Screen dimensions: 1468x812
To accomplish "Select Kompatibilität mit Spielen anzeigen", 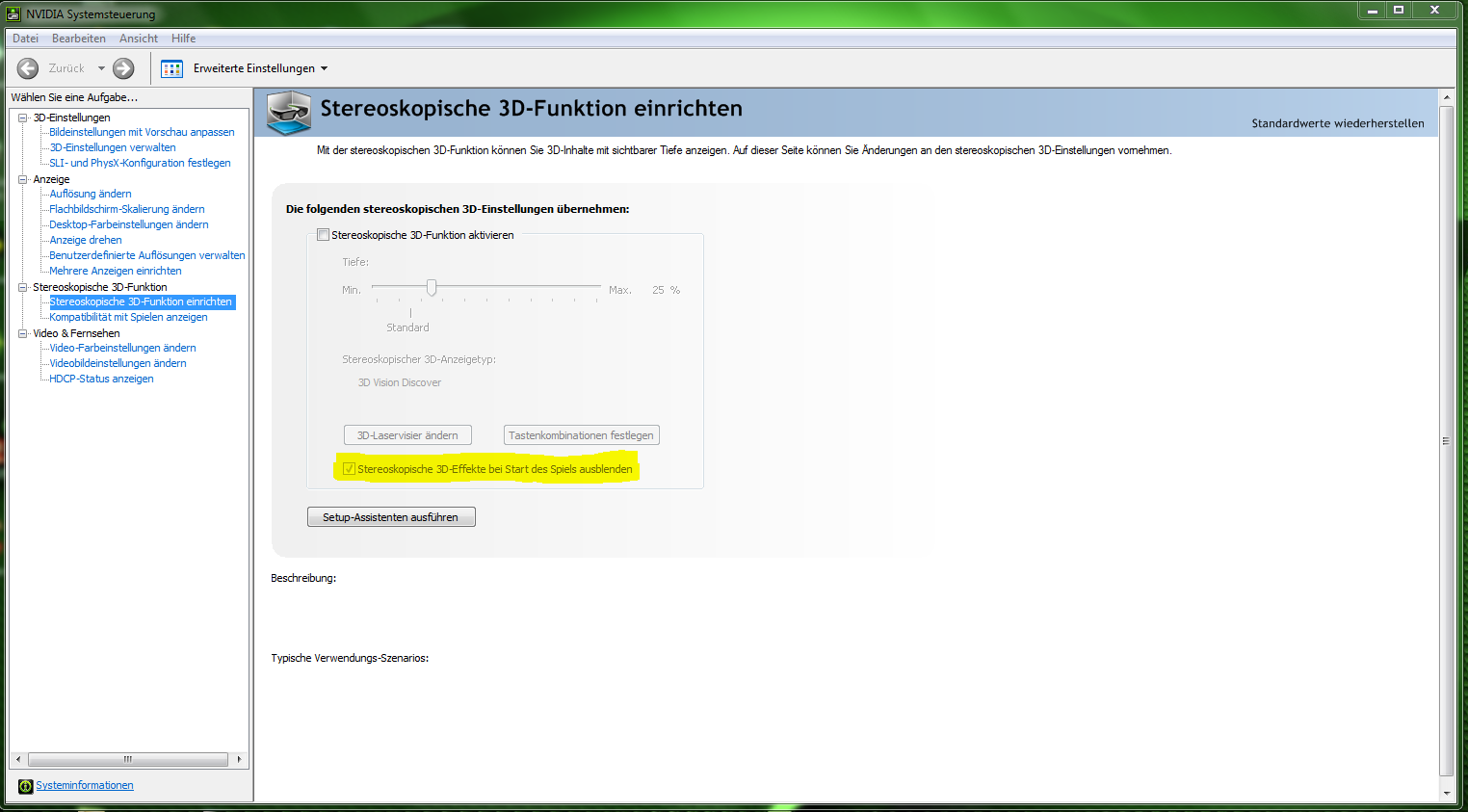I will point(128,317).
